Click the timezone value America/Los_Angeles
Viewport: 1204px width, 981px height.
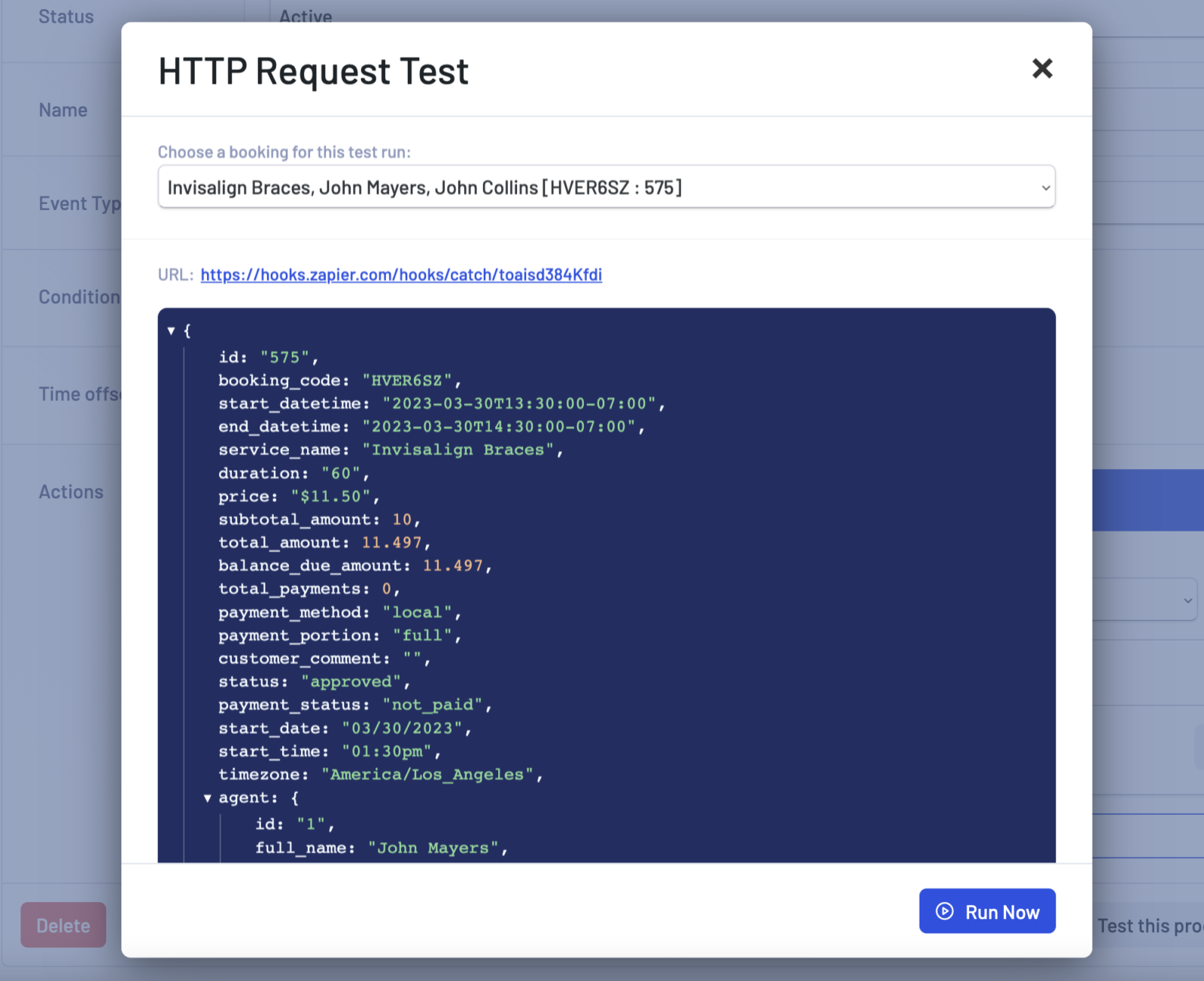(429, 774)
